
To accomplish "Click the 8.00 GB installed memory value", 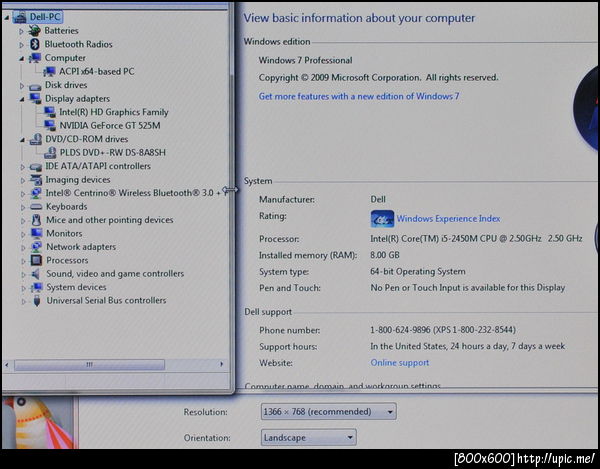I will [385, 255].
